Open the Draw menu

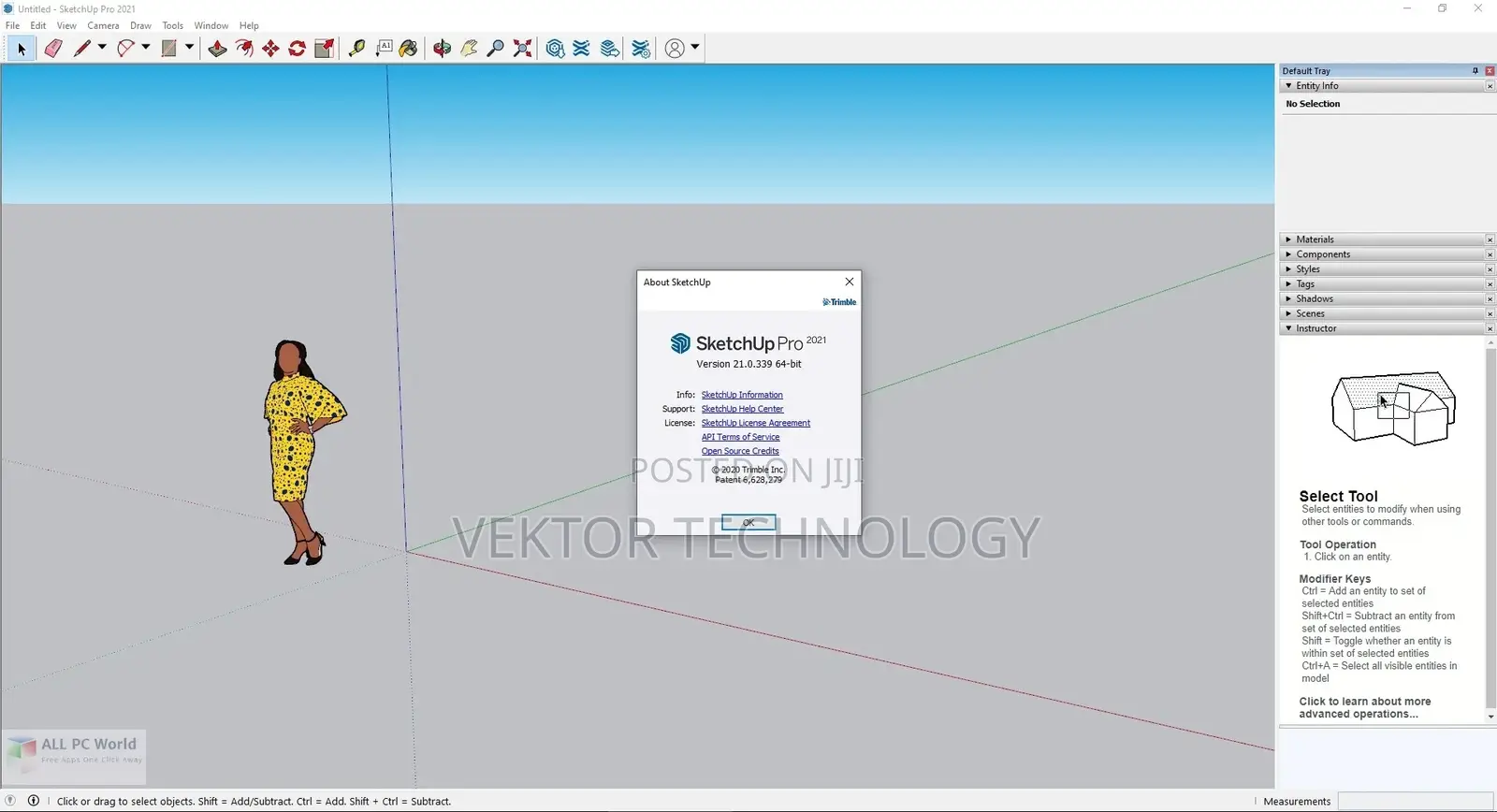140,25
